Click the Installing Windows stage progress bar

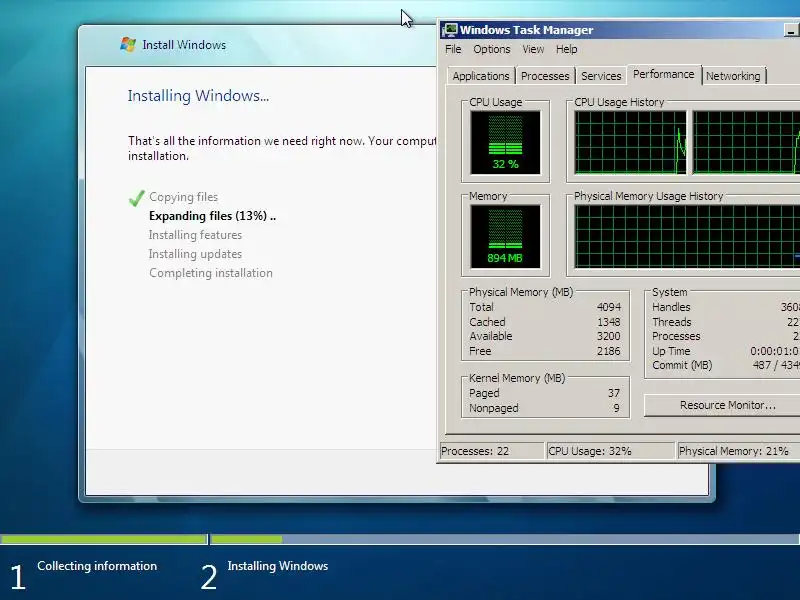click(505, 539)
